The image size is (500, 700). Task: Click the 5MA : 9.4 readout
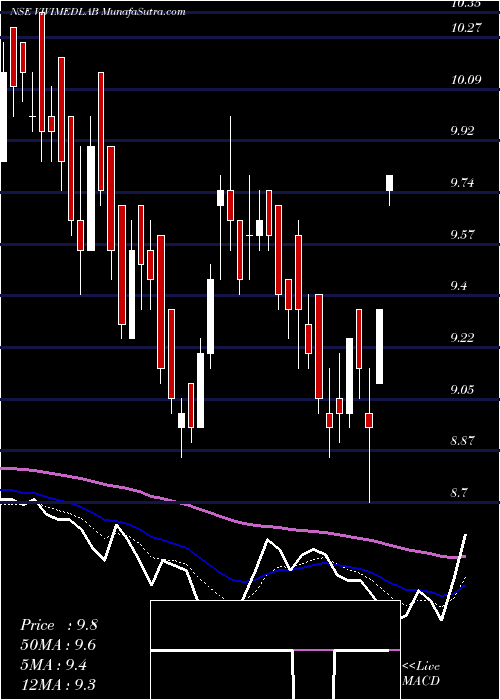(54, 665)
